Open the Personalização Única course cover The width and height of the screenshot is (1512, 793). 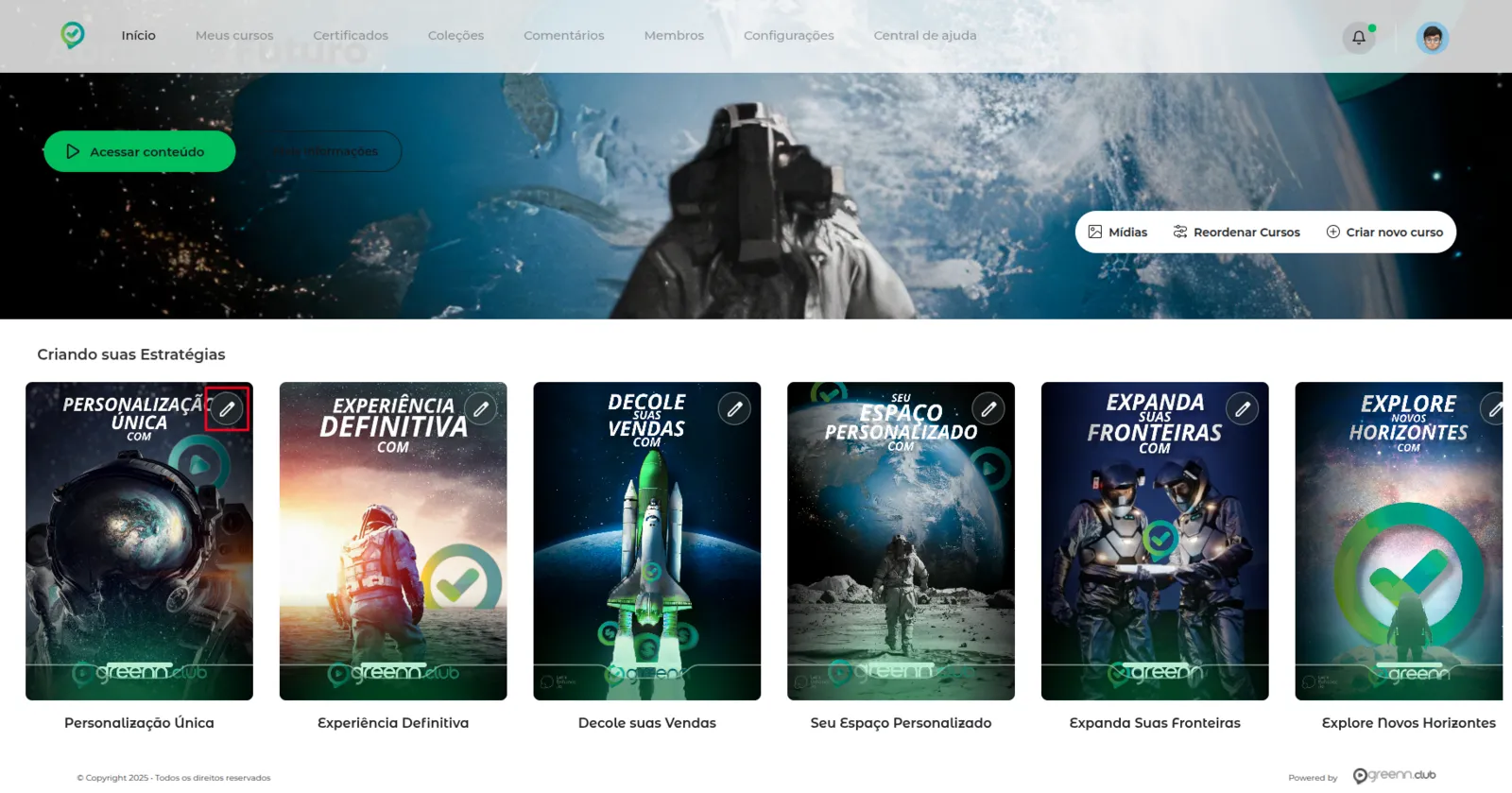click(139, 541)
